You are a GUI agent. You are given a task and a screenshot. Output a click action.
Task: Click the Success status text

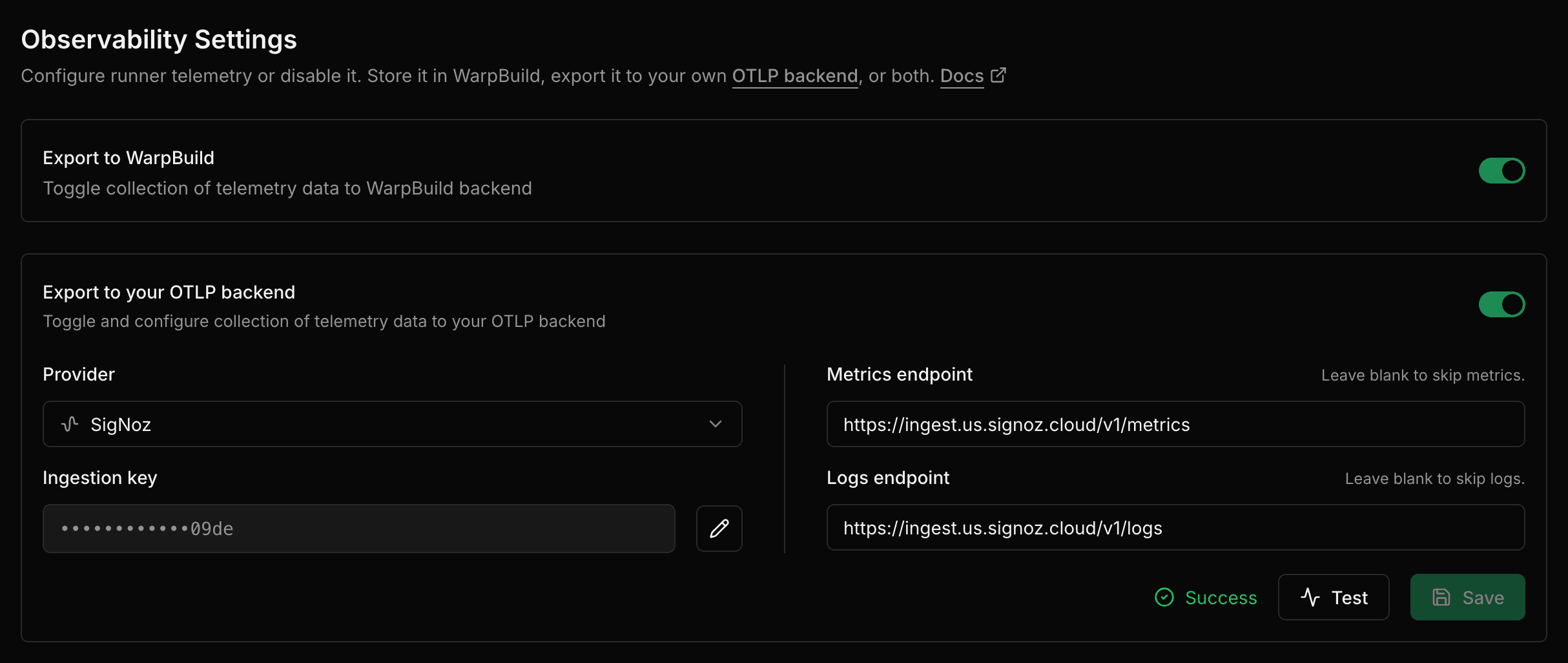pyautogui.click(x=1221, y=598)
